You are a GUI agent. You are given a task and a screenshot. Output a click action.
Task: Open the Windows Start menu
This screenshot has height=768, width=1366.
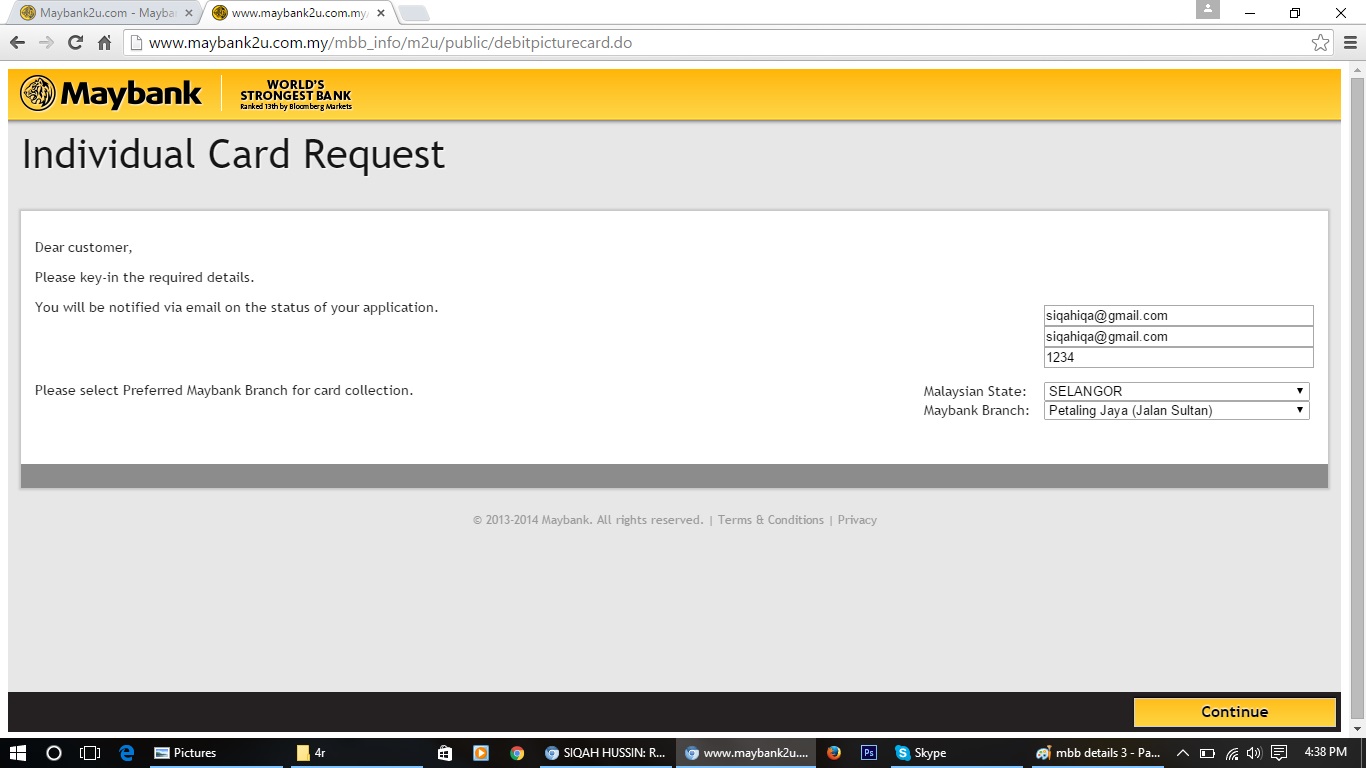(x=18, y=753)
